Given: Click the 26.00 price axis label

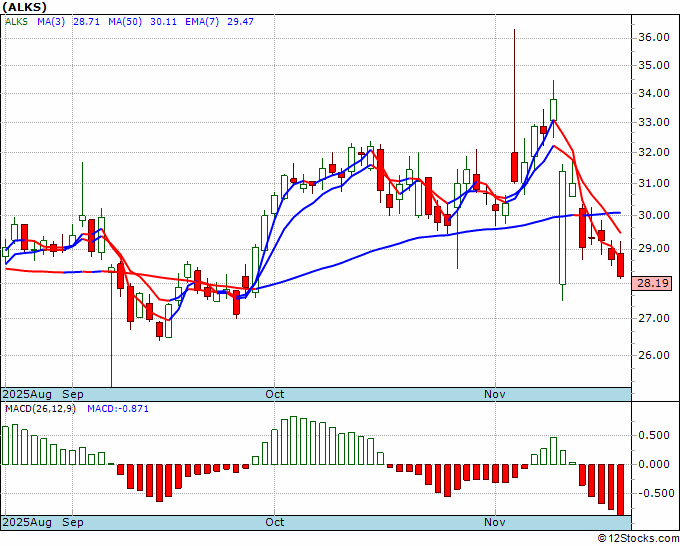Looking at the screenshot, I should click(x=654, y=355).
